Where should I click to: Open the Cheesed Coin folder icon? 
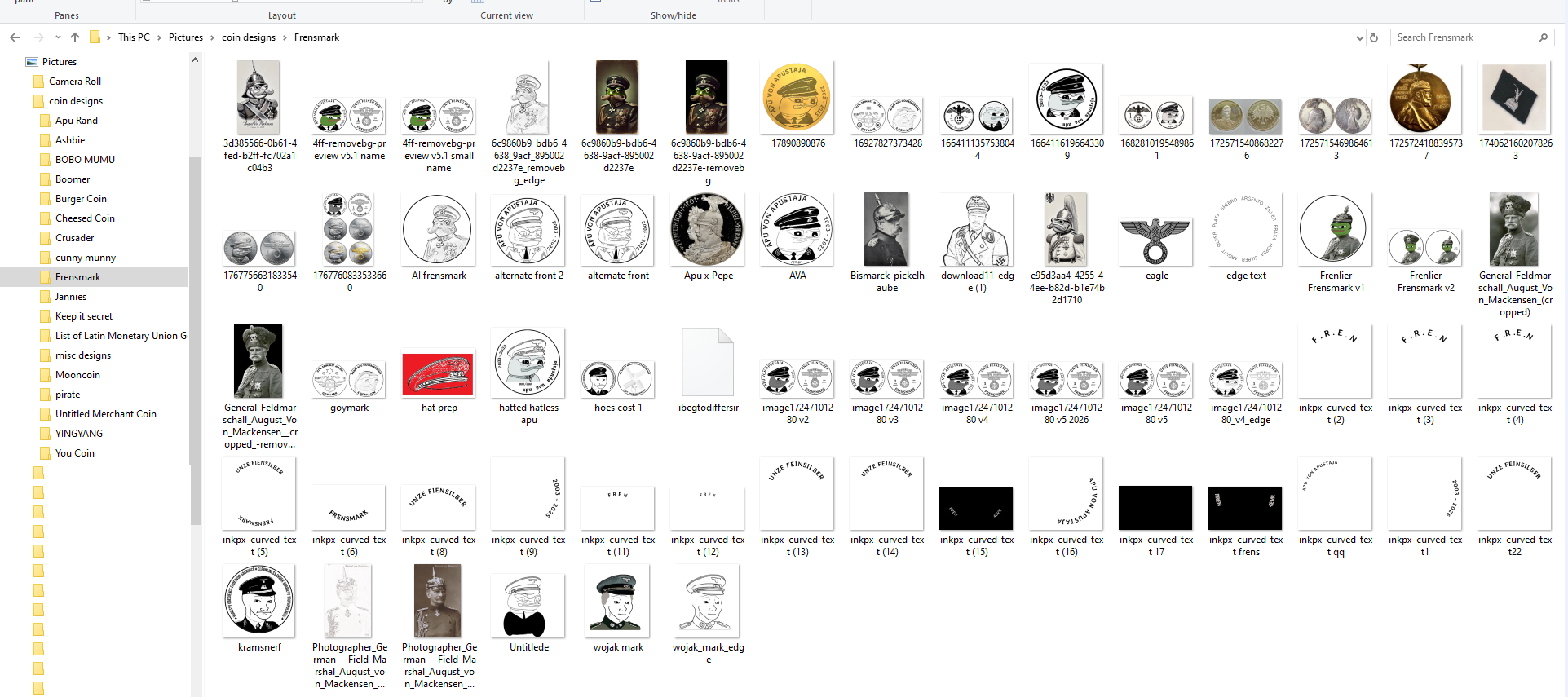coord(45,218)
